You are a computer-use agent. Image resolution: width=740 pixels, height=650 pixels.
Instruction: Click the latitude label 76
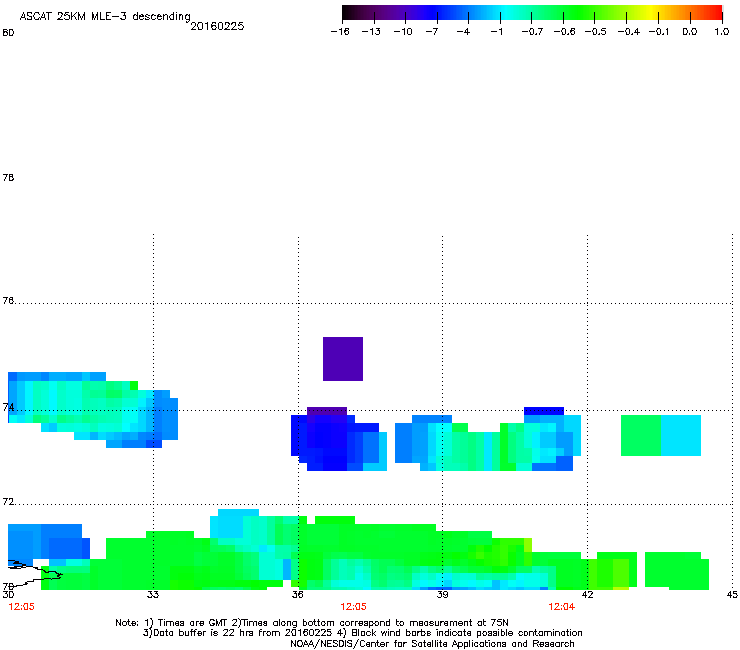pyautogui.click(x=8, y=300)
